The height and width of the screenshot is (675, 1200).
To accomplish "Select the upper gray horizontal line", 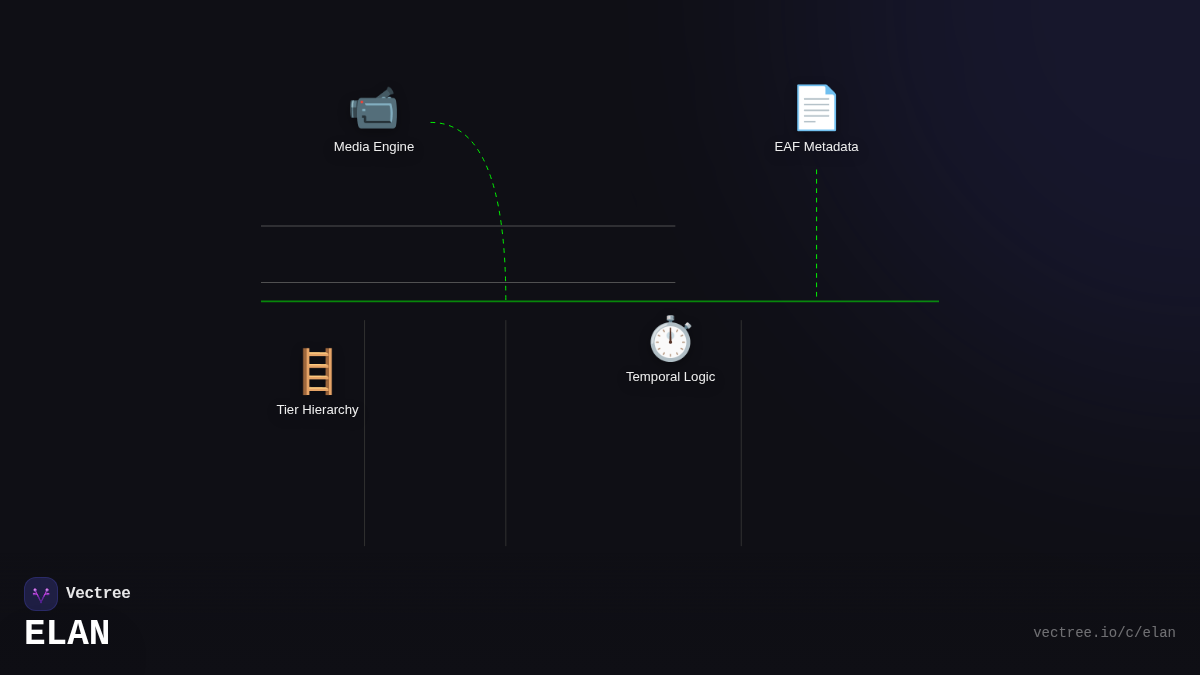I will point(468,226).
